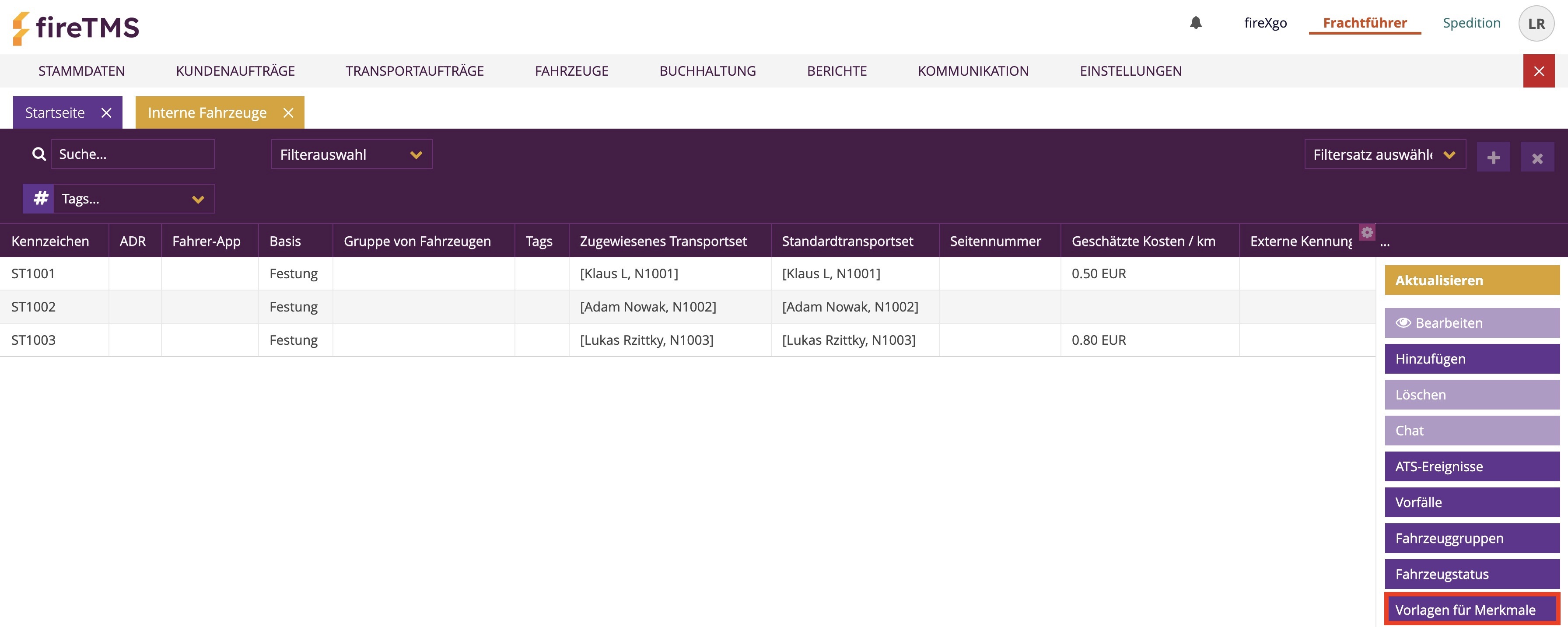This screenshot has width=1568, height=627.
Task: Select the ST1002 vehicle row
Action: 34,307
